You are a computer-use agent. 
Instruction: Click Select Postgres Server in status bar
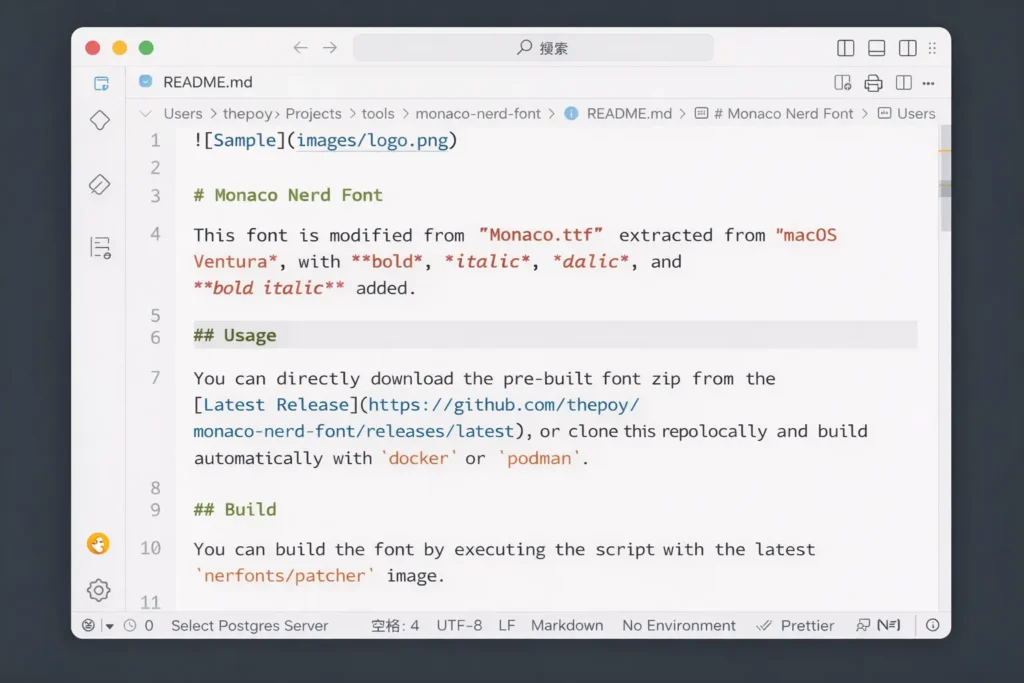pos(249,625)
